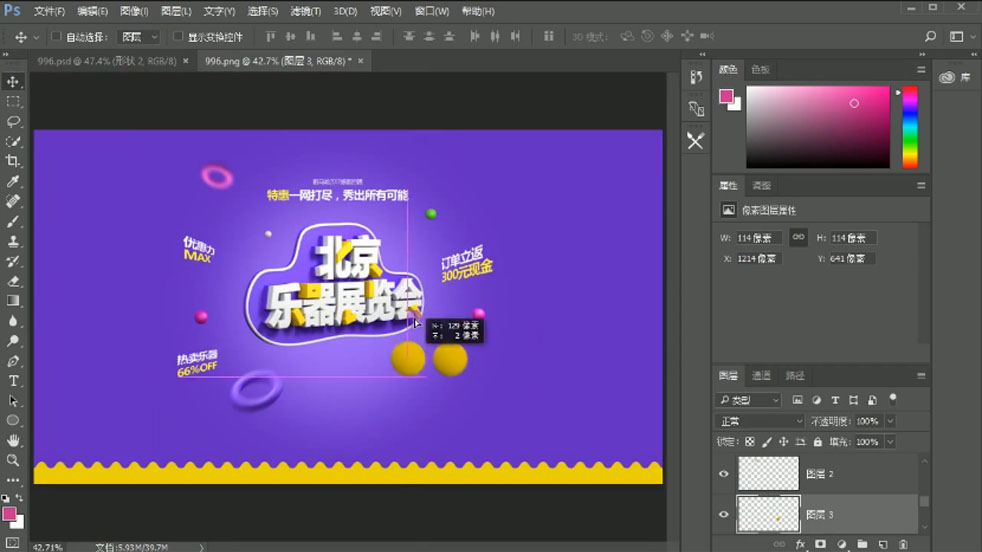Screen dimensions: 982x552
Task: Hide layer 图层 2 via eye icon
Action: pos(724,474)
